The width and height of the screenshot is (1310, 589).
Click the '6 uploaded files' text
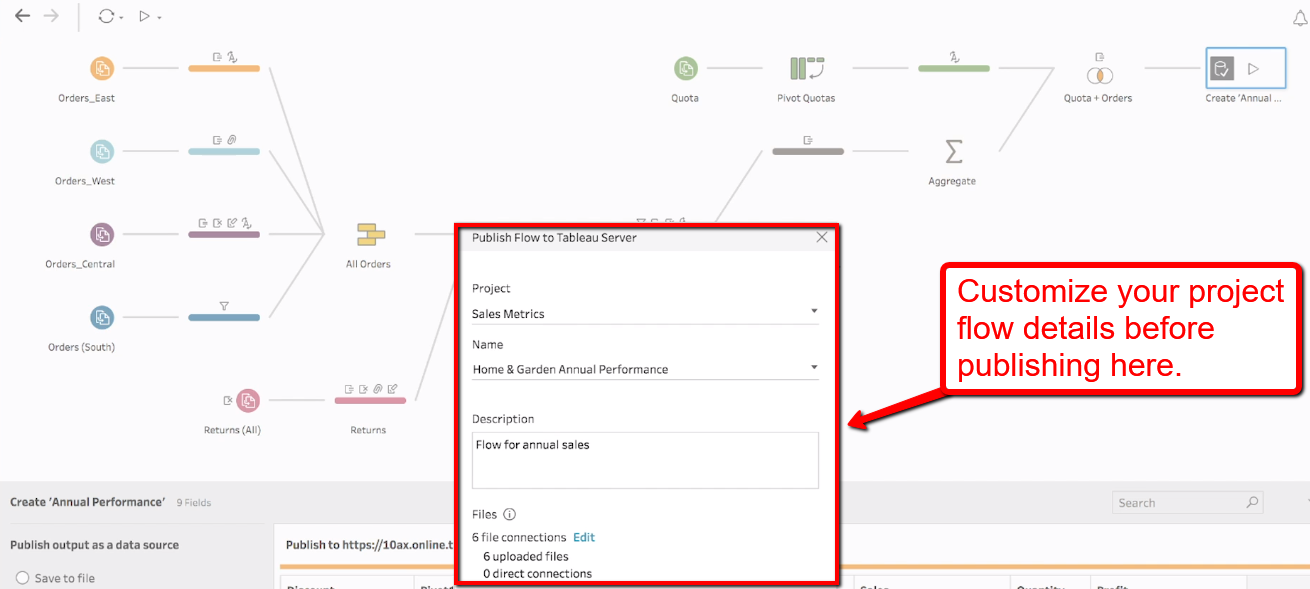[x=526, y=556]
